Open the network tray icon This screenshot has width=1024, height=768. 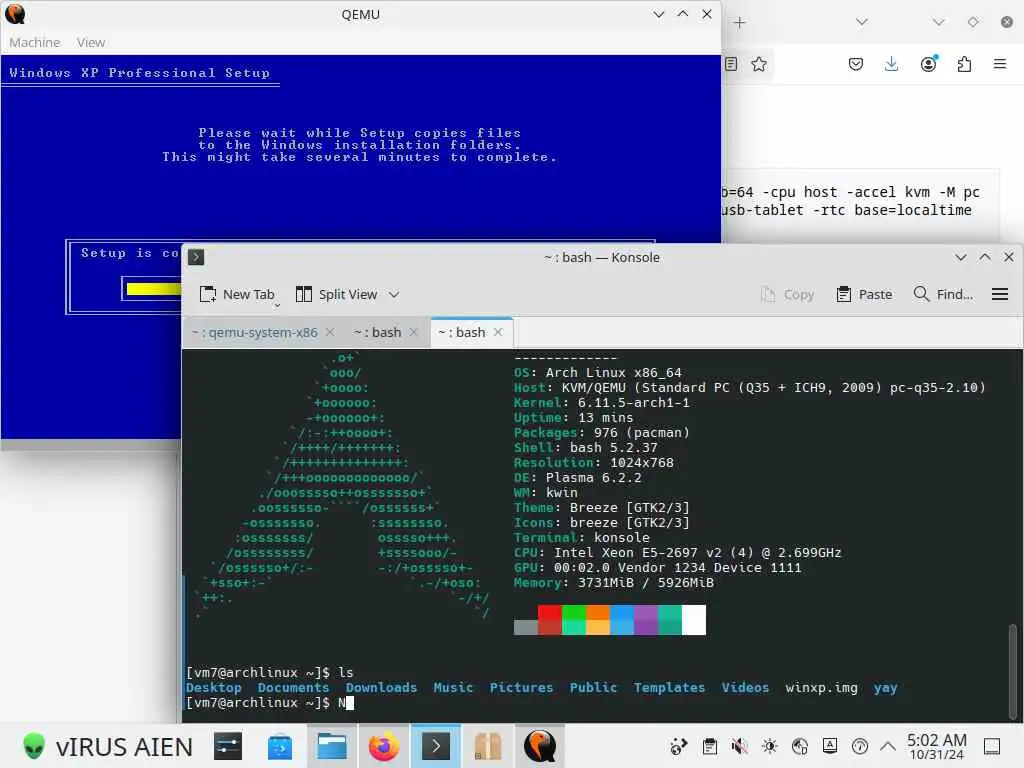tap(799, 746)
